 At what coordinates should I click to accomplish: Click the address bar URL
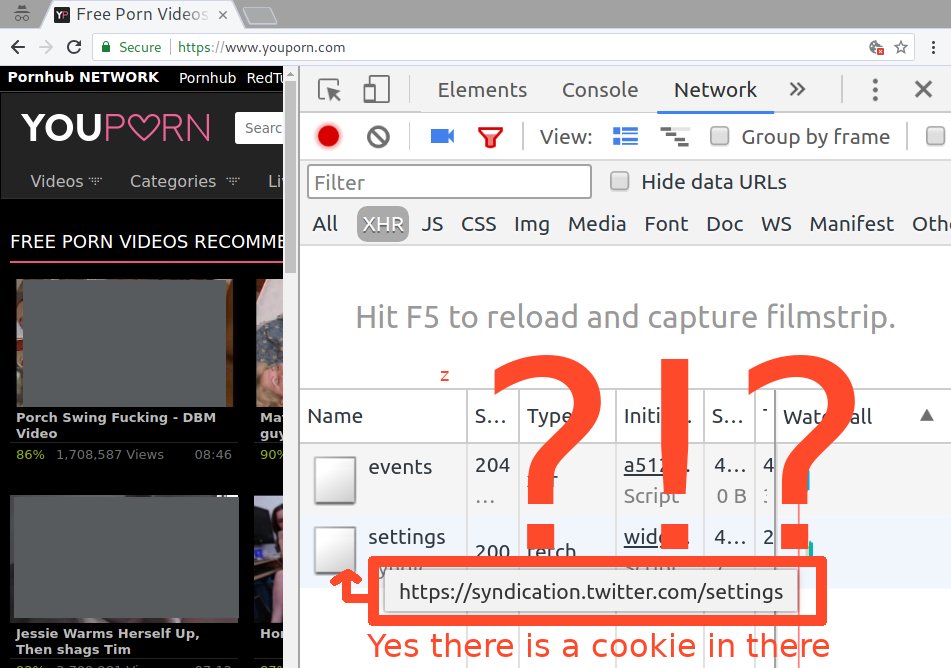(261, 47)
